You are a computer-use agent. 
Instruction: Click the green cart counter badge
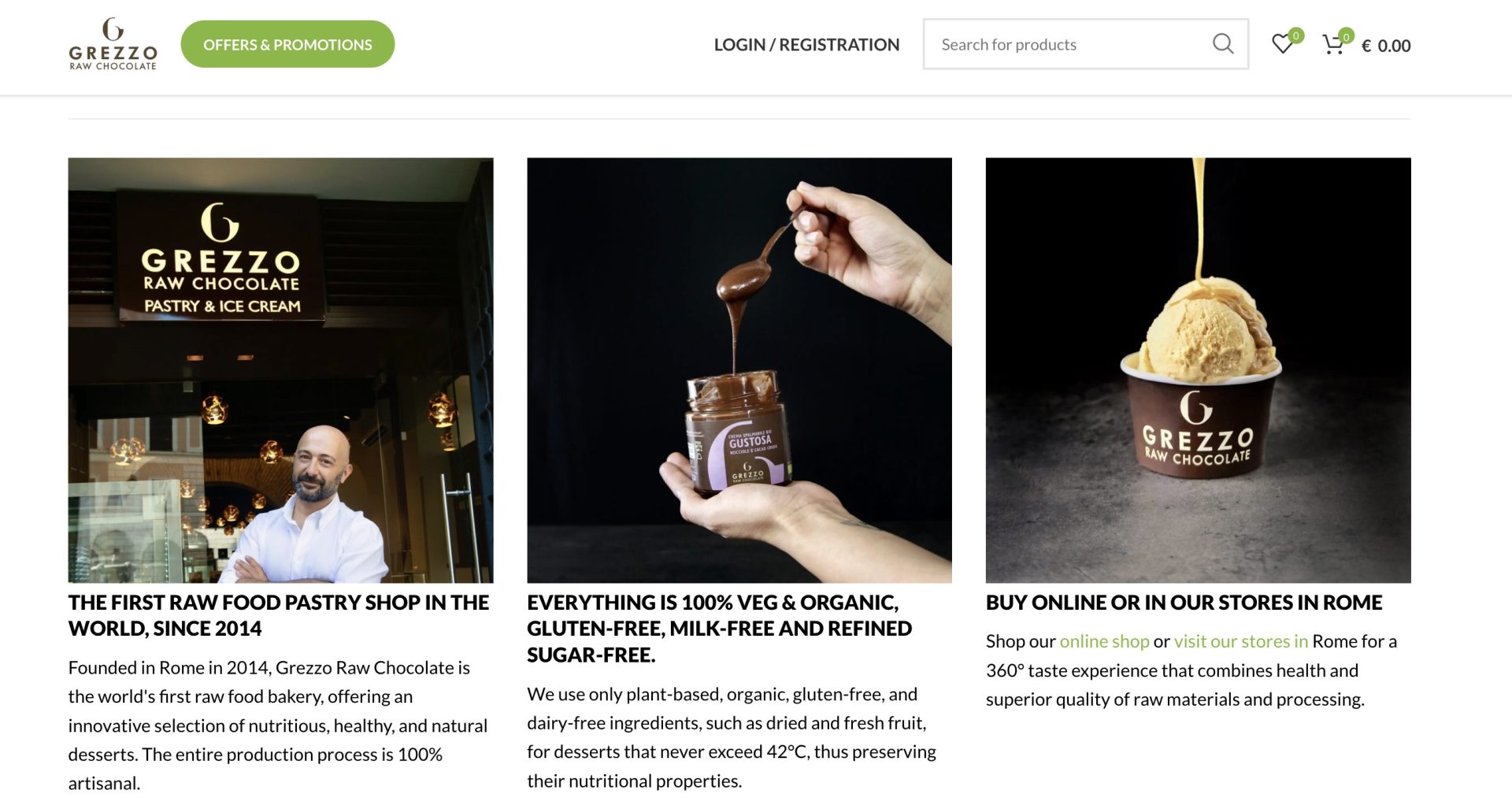[1347, 35]
